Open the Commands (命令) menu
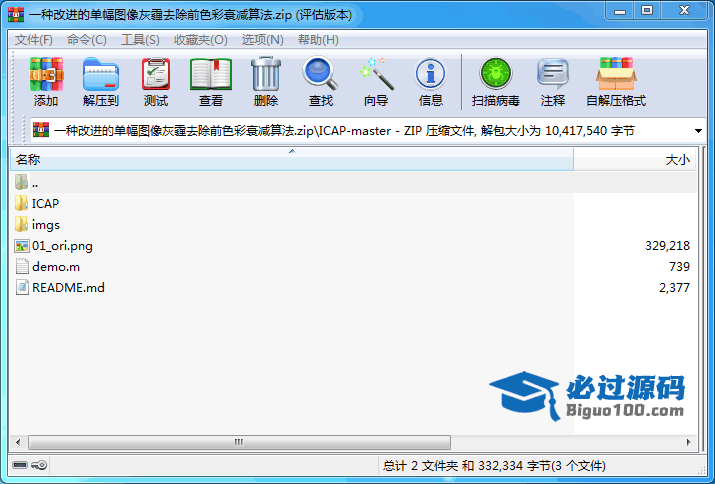 pos(87,40)
